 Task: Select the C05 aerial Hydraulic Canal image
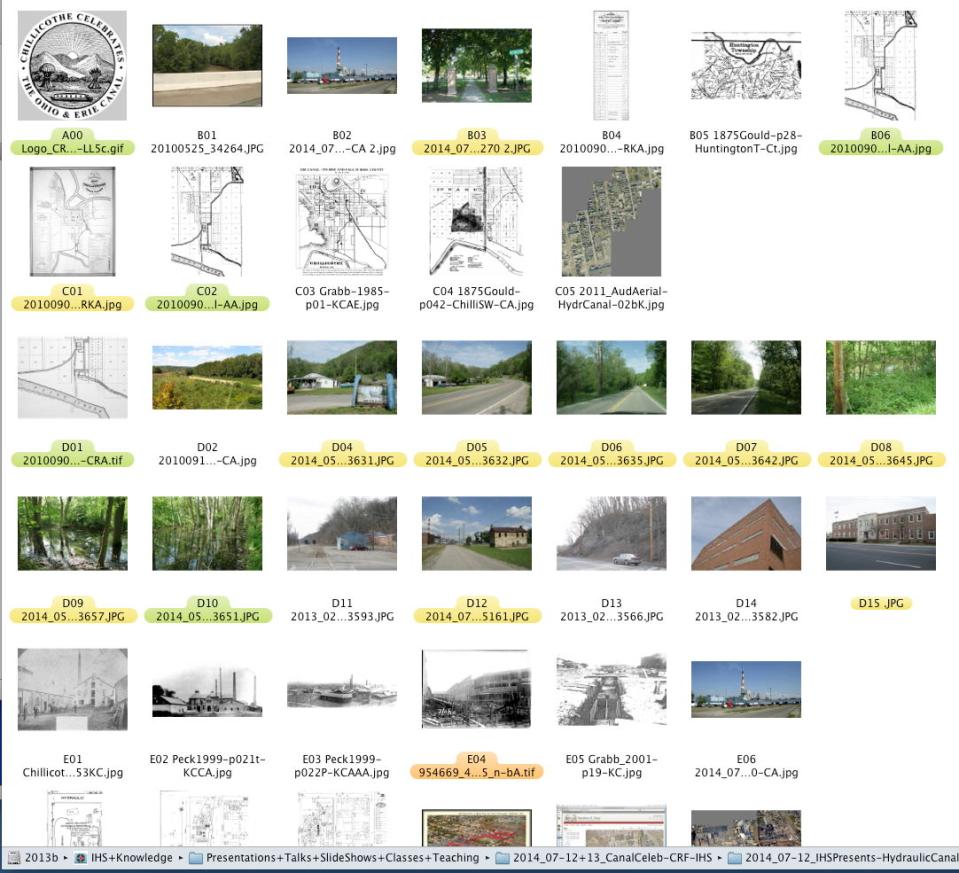tap(611, 221)
